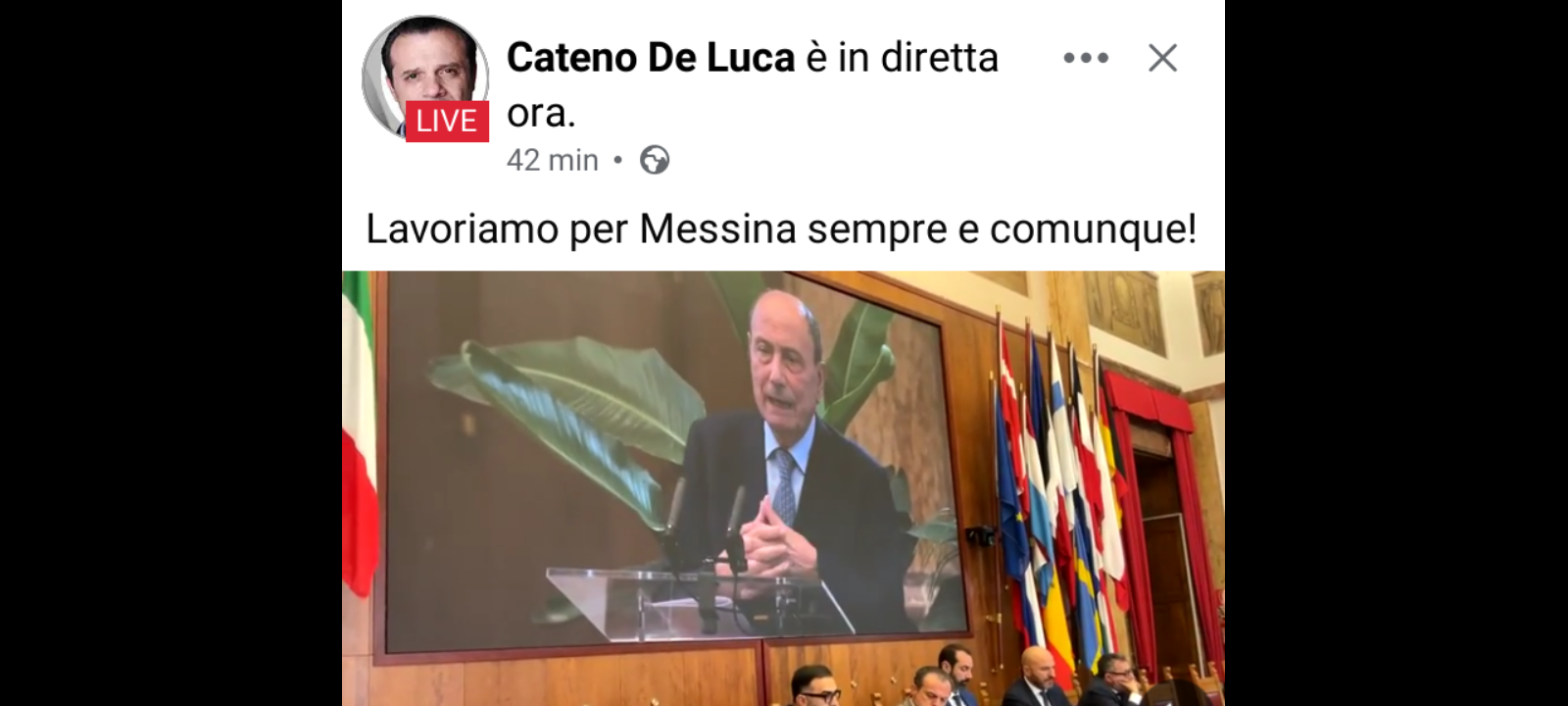Open Cateno De Luca's profile picture
Viewport: 1568px width, 706px height.
[425, 76]
